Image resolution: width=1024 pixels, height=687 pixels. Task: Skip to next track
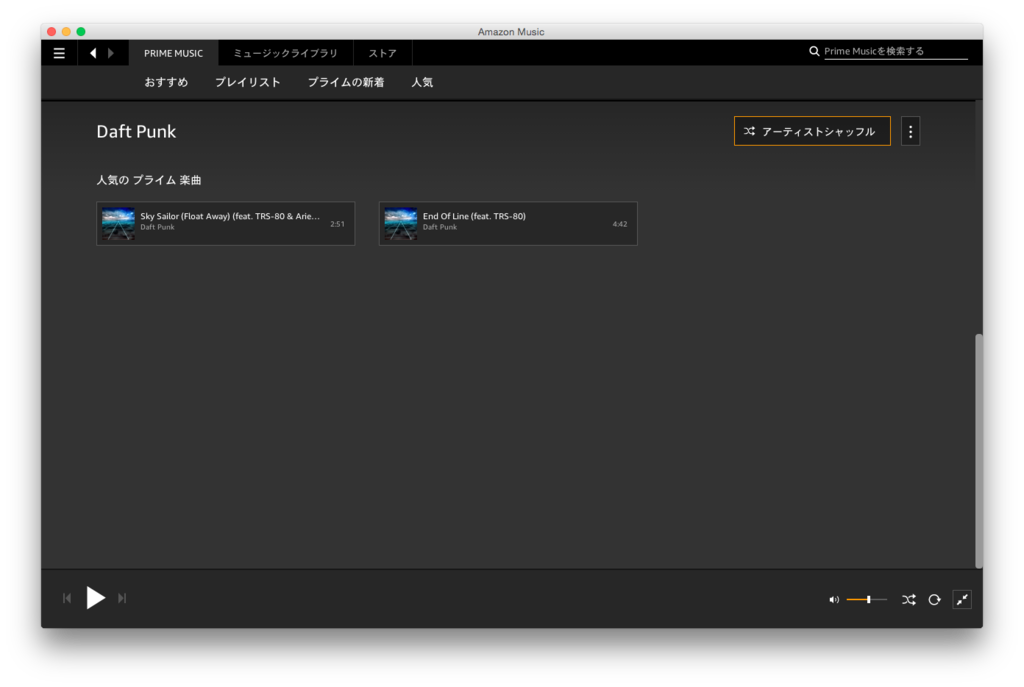pos(122,598)
